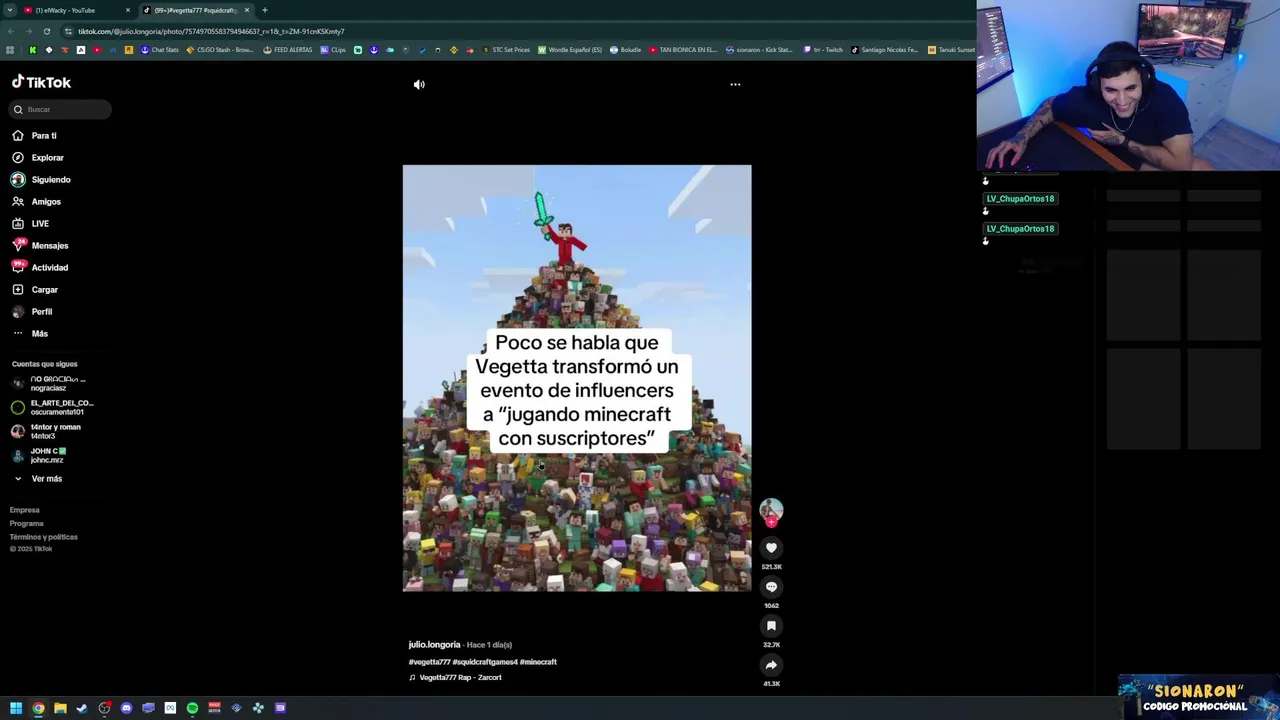
Task: Click the #squidcraftgames4 hashtag
Action: [485, 662]
